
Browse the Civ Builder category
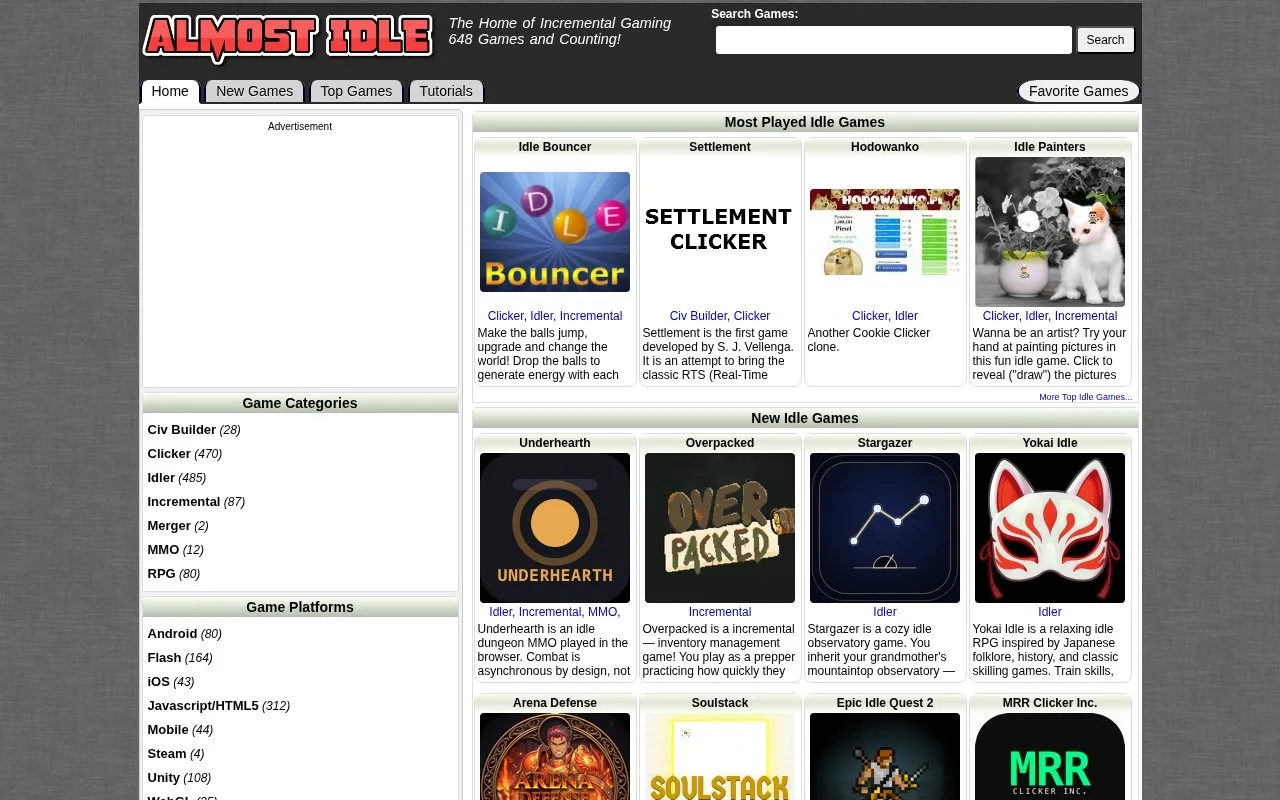181,430
